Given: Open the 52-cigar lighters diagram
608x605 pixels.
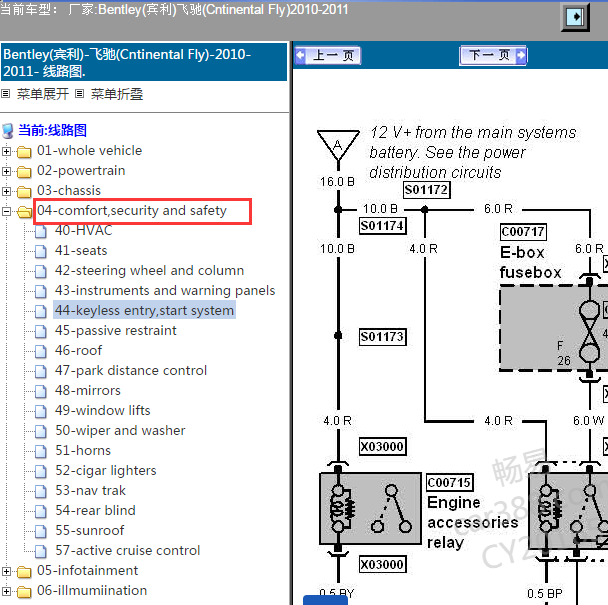Looking at the screenshot, I should click(105, 470).
